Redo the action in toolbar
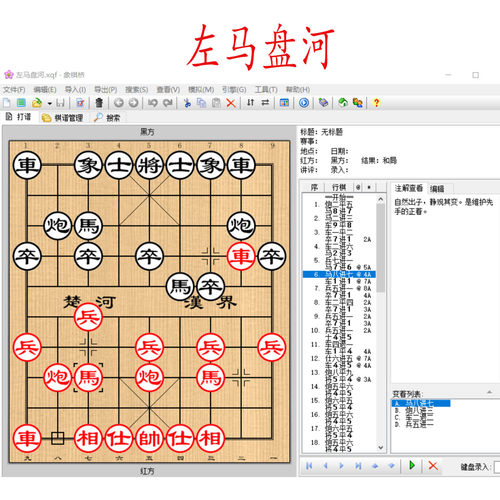The height and width of the screenshot is (500, 500). pos(168,103)
